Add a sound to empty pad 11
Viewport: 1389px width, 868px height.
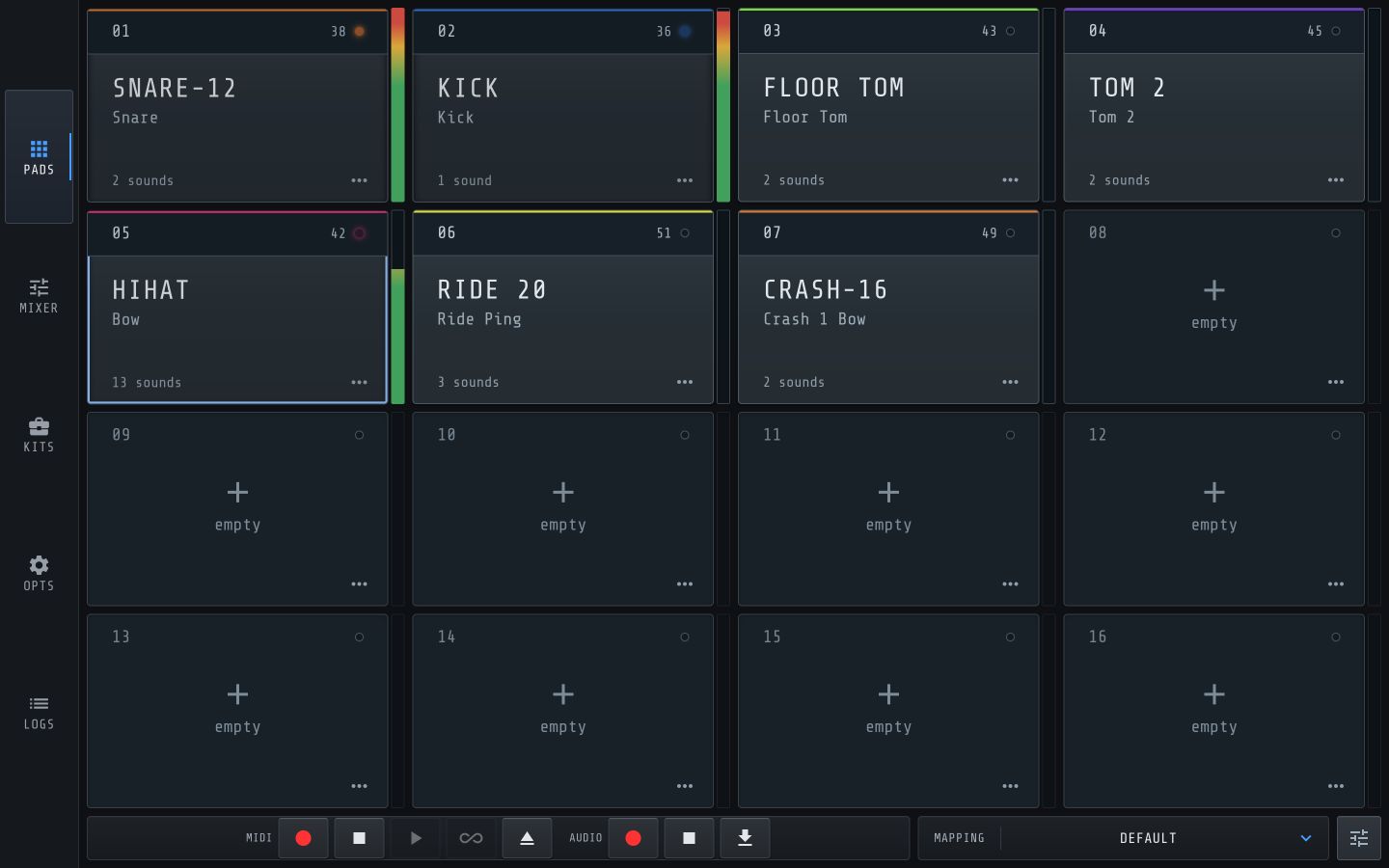[888, 493]
